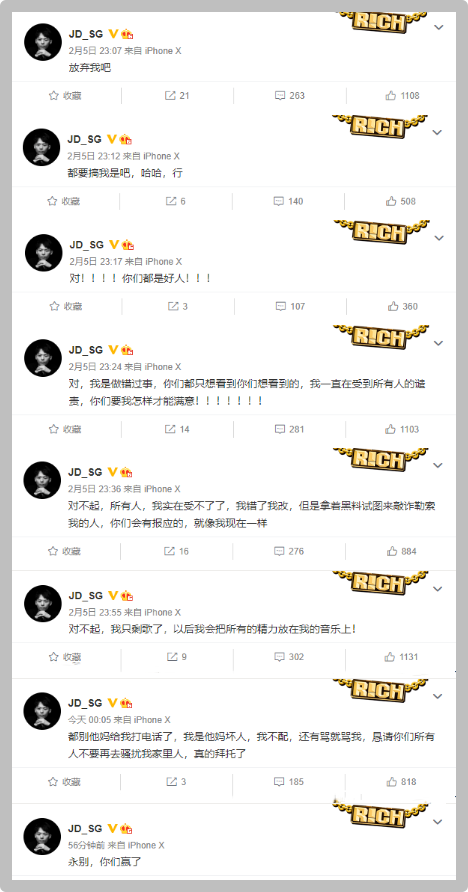The height and width of the screenshot is (892, 468).
Task: Toggle like on post with 818 likes
Action: click(401, 782)
